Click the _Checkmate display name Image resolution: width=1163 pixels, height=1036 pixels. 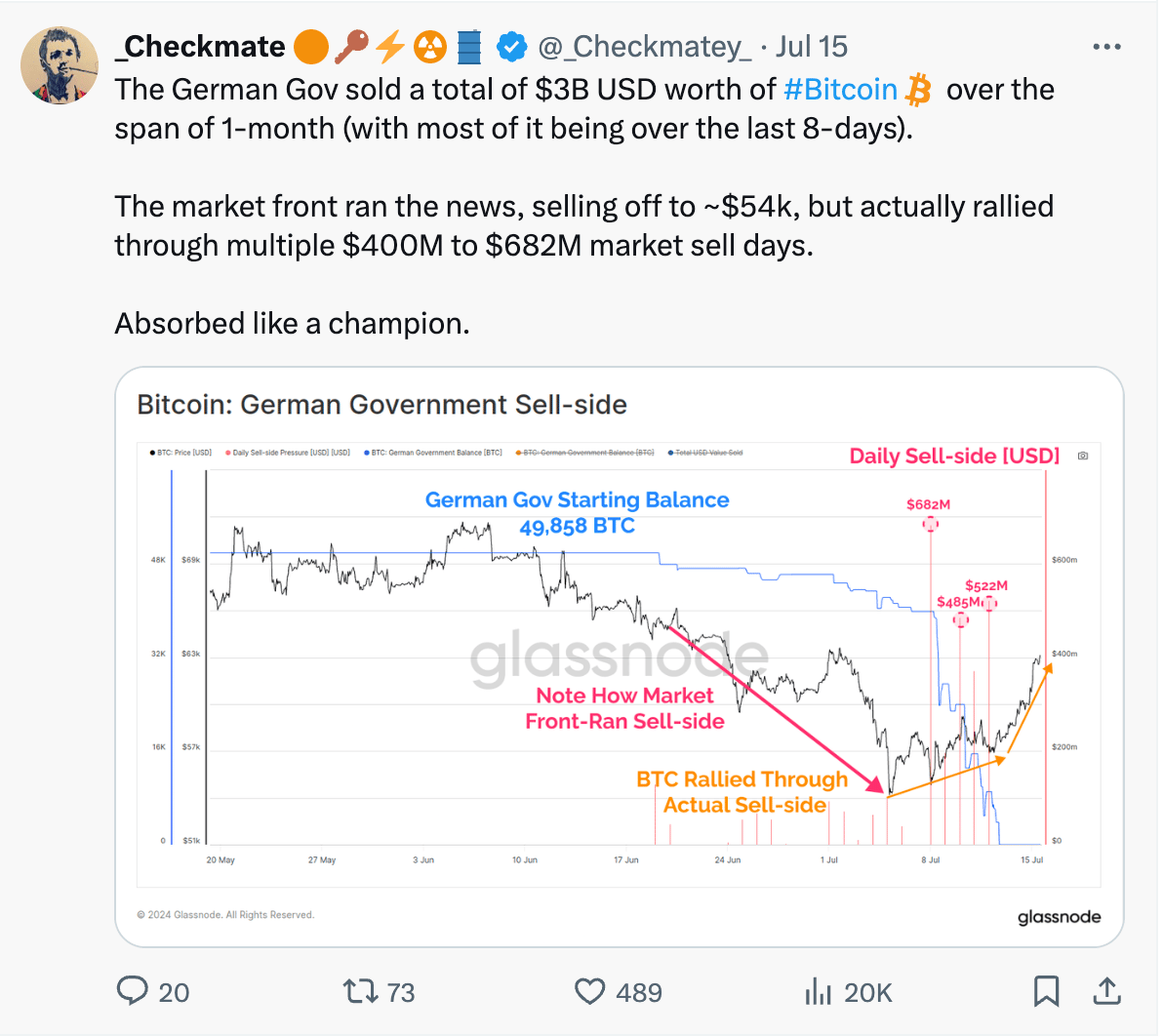[199, 47]
